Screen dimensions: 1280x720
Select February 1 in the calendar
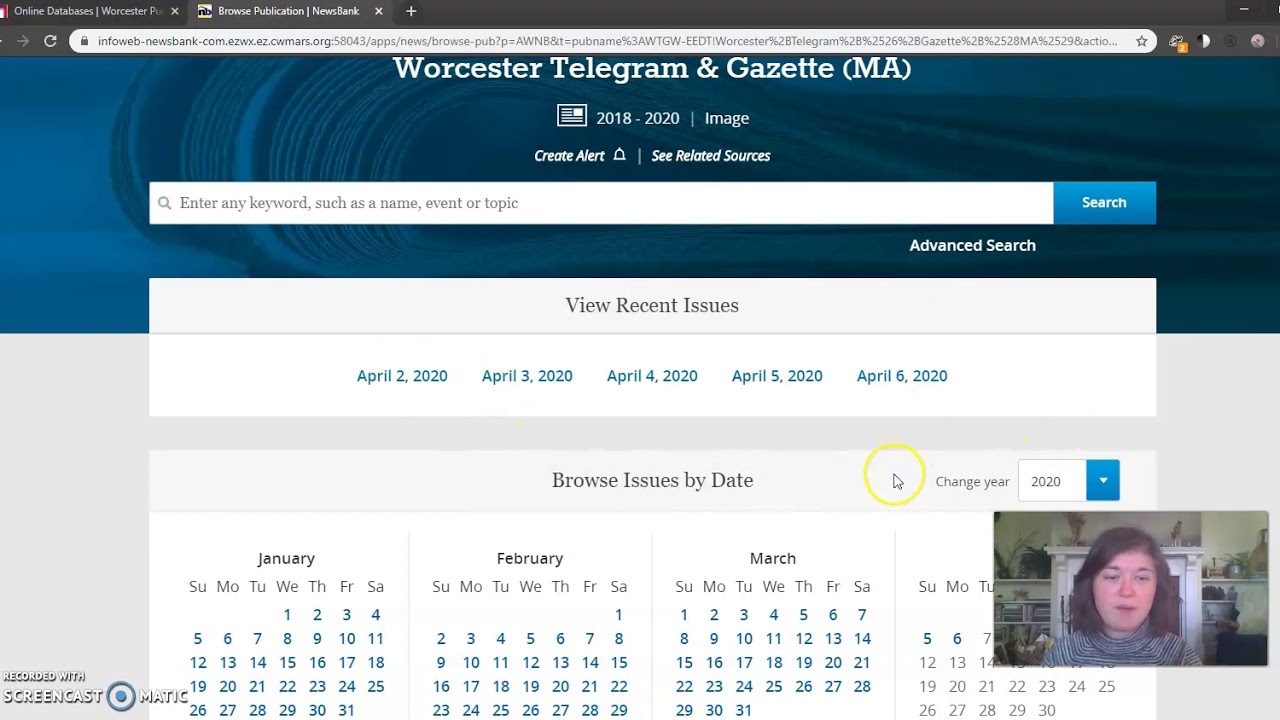click(x=619, y=615)
